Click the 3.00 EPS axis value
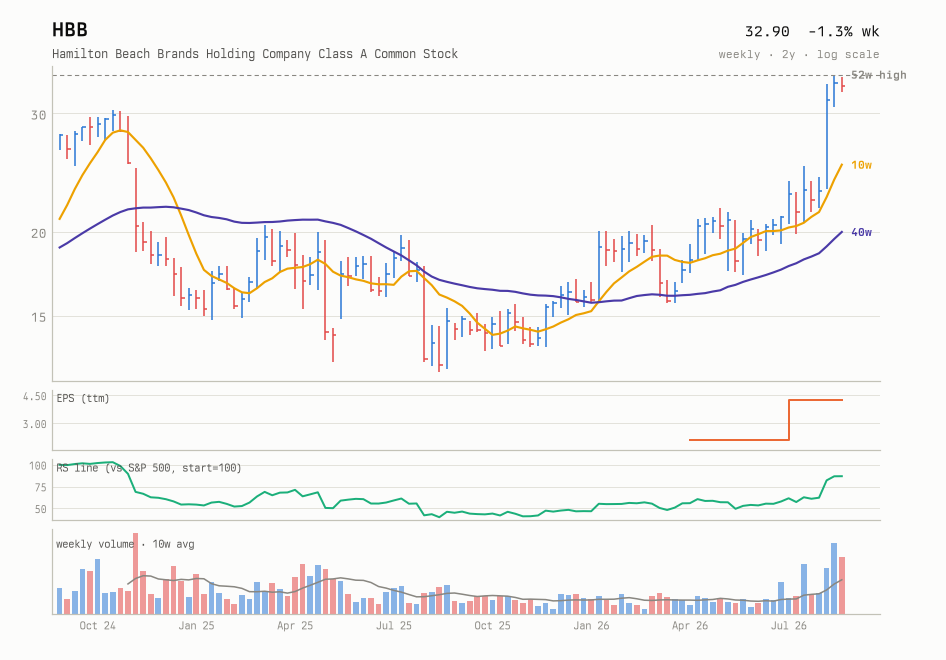The width and height of the screenshot is (946, 660). click(x=34, y=424)
